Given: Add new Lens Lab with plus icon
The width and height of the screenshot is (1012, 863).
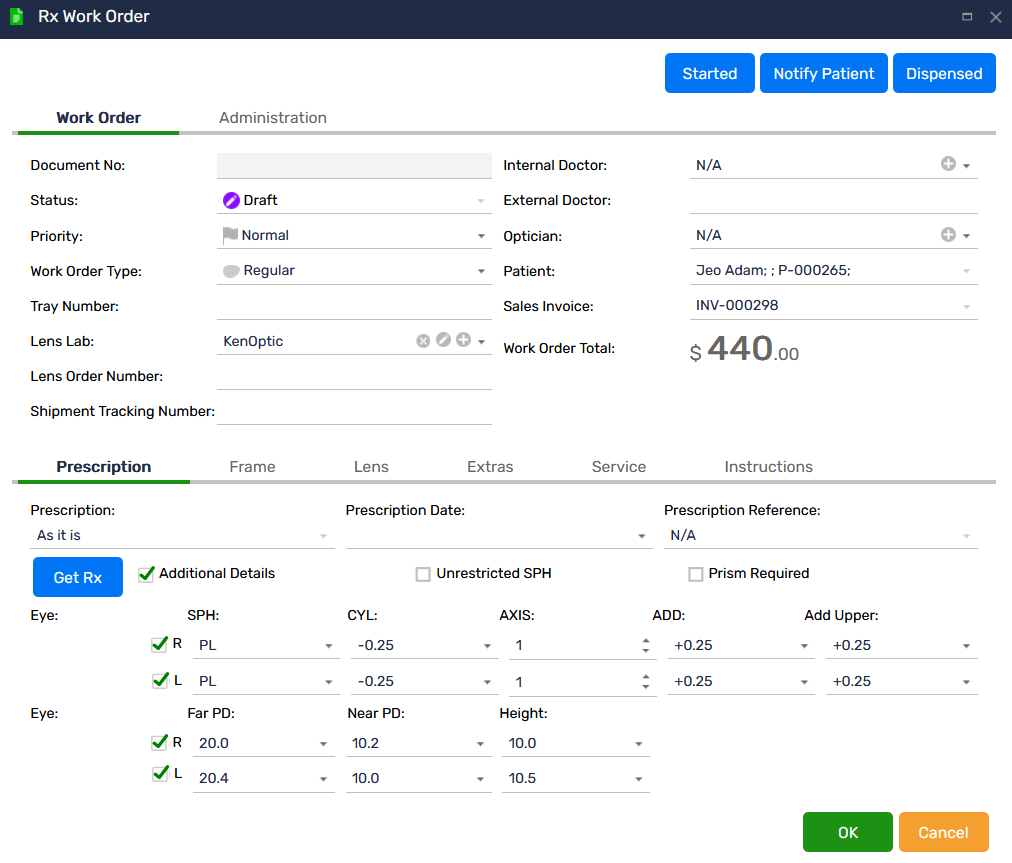Looking at the screenshot, I should (463, 341).
